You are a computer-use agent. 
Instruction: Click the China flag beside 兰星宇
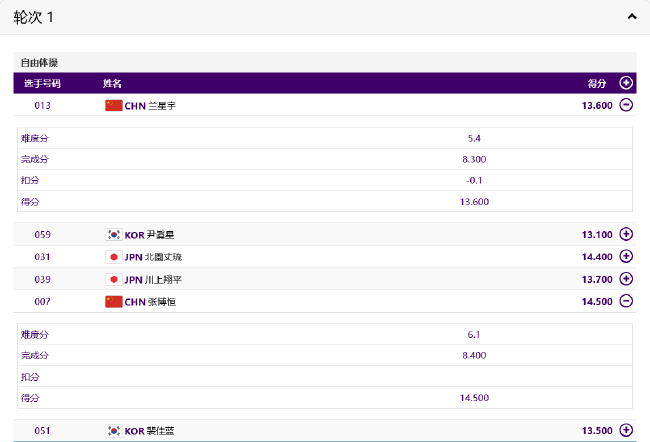(114, 106)
